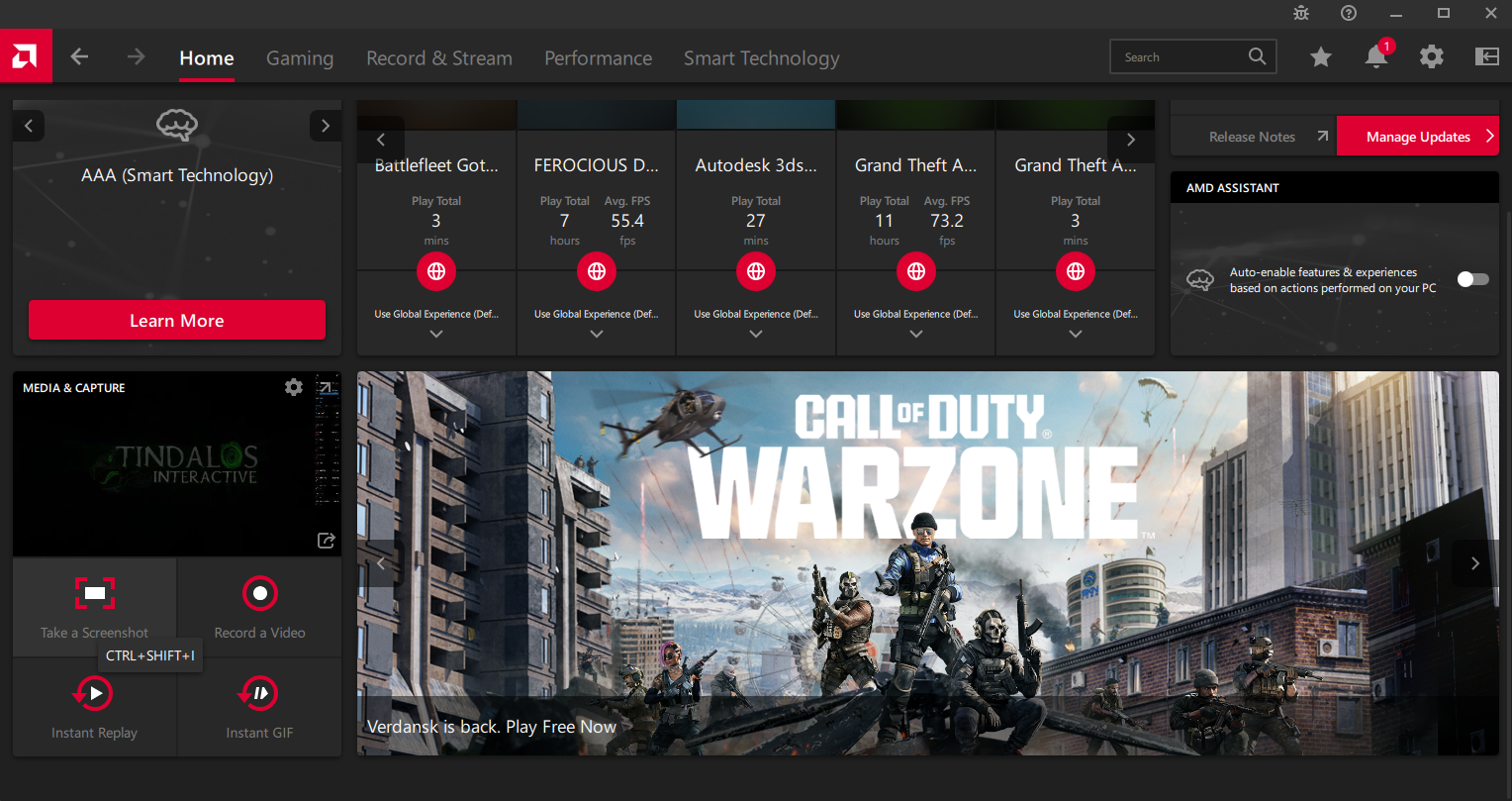Expand profile dropdown under Battlefleet Got...
This screenshot has height=801, width=1512.
436,334
